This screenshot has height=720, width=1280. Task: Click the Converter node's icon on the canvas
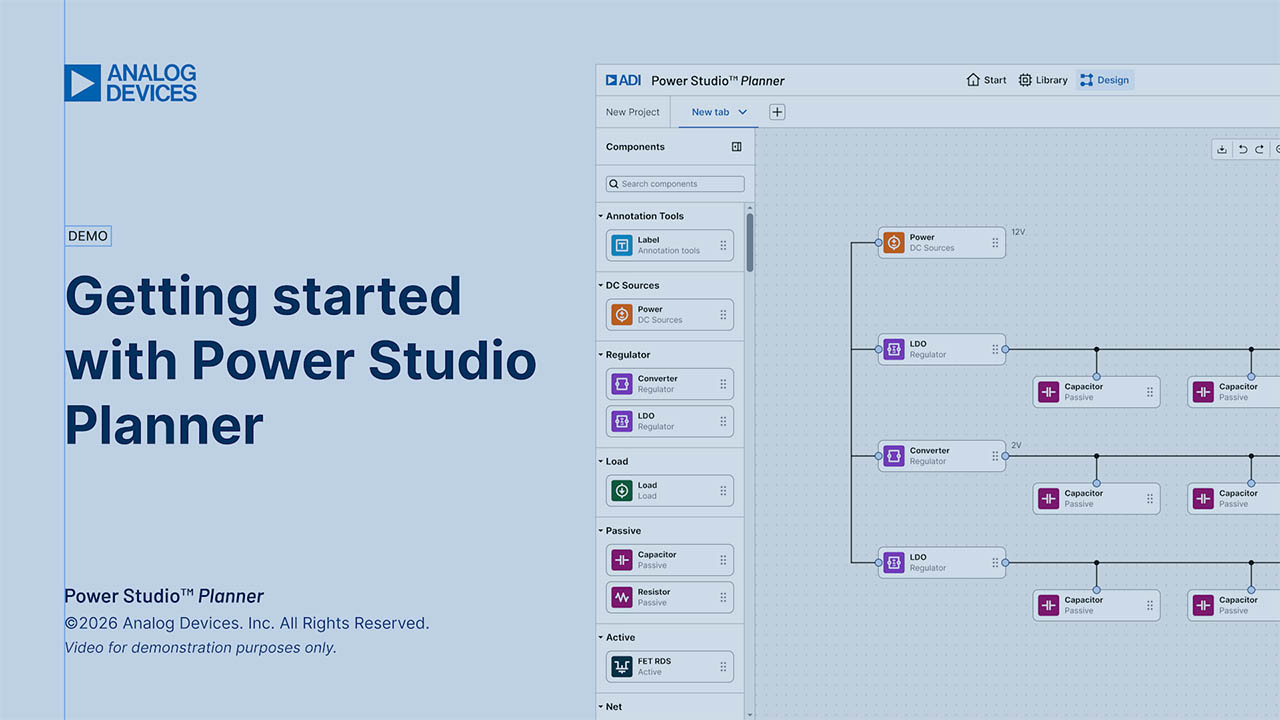pos(894,456)
